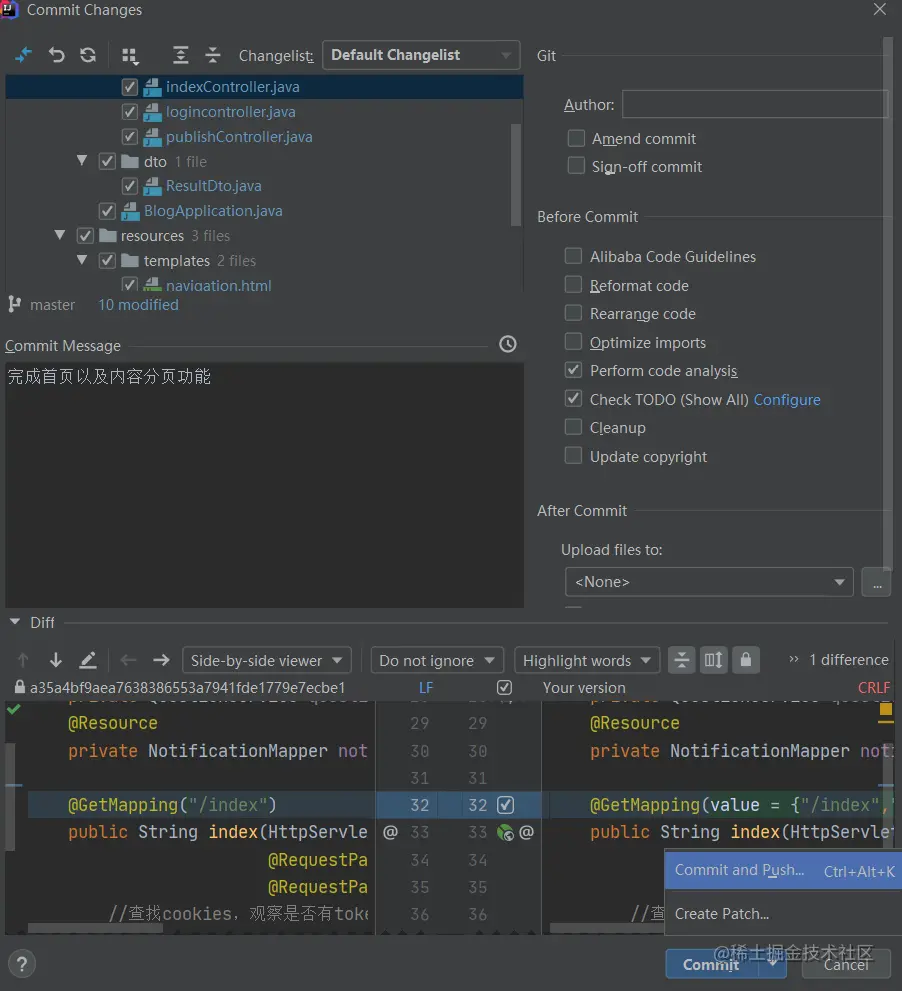Enable Rearrange code checkbox

[573, 313]
